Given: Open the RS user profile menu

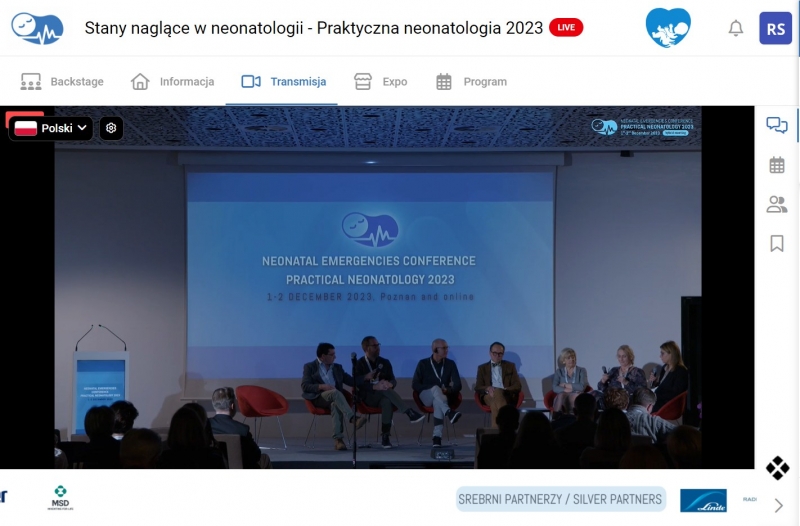Looking at the screenshot, I should pos(776,28).
